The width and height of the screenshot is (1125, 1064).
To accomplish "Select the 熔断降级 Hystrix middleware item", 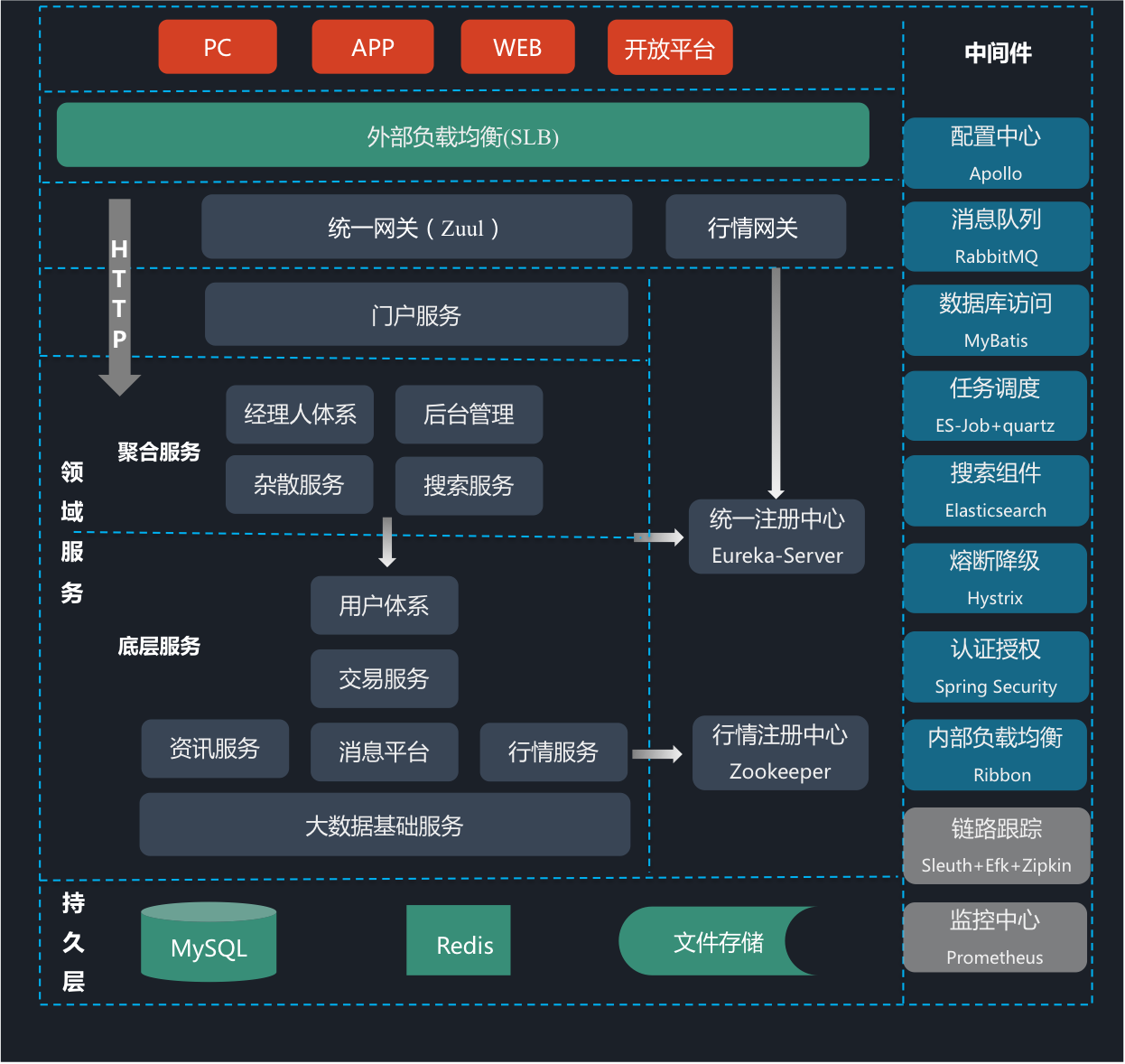I will pyautogui.click(x=996, y=578).
